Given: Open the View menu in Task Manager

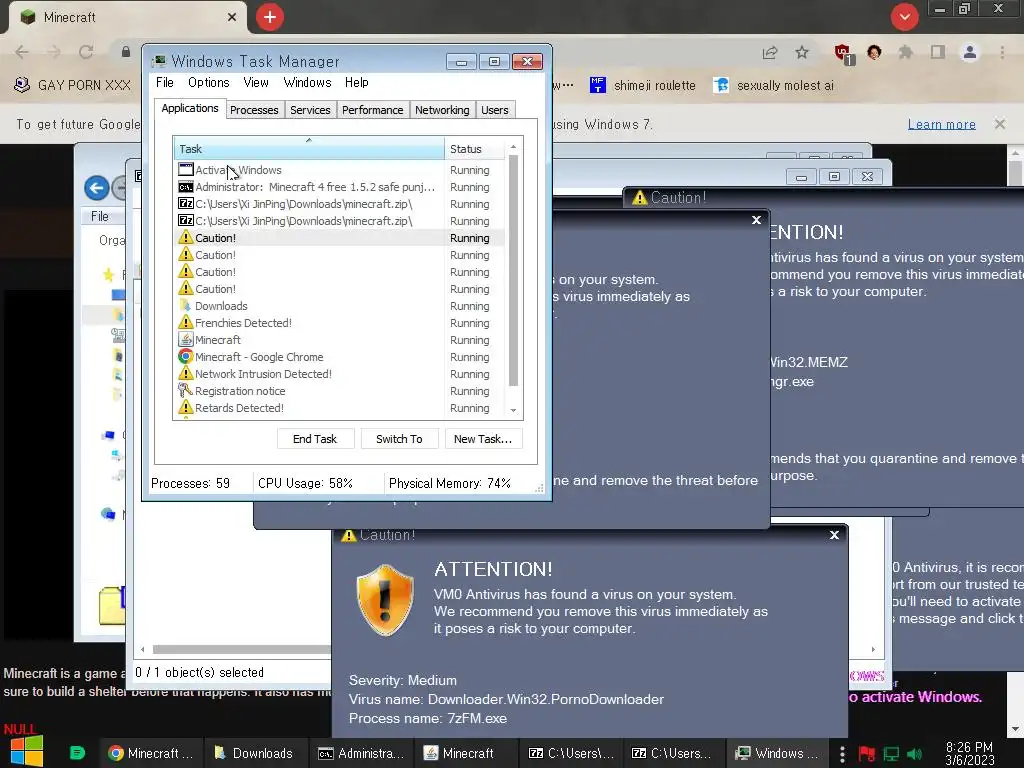Looking at the screenshot, I should coord(255,82).
